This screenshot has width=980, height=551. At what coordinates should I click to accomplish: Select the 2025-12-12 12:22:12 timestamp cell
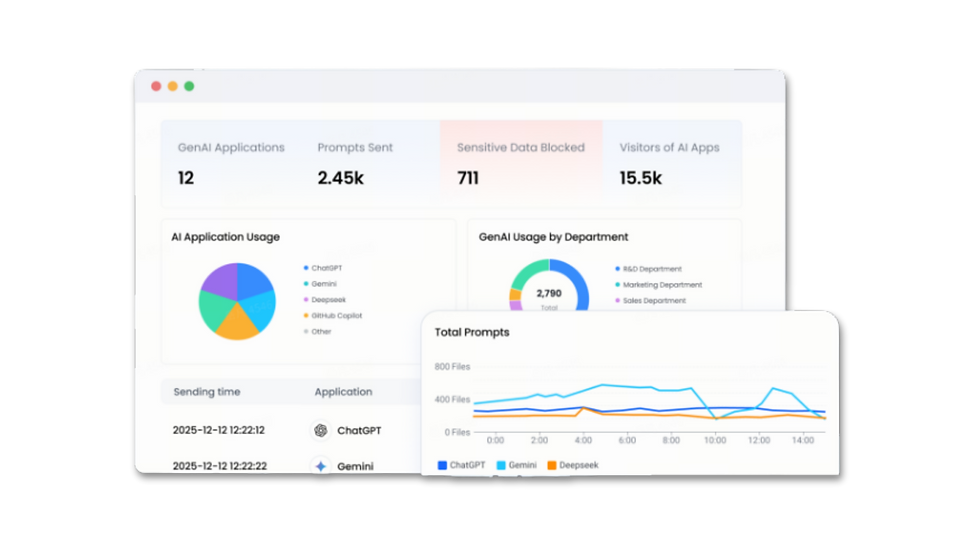point(219,430)
